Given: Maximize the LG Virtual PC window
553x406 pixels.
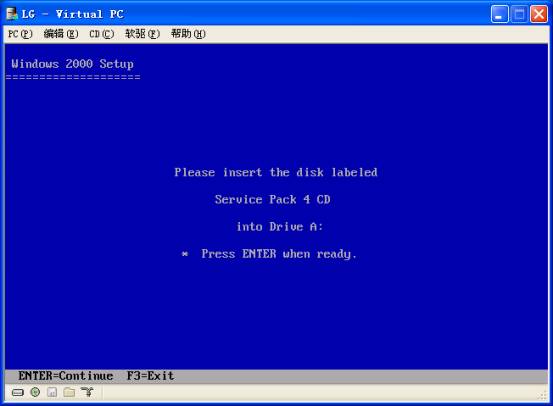Looking at the screenshot, I should (519, 14).
